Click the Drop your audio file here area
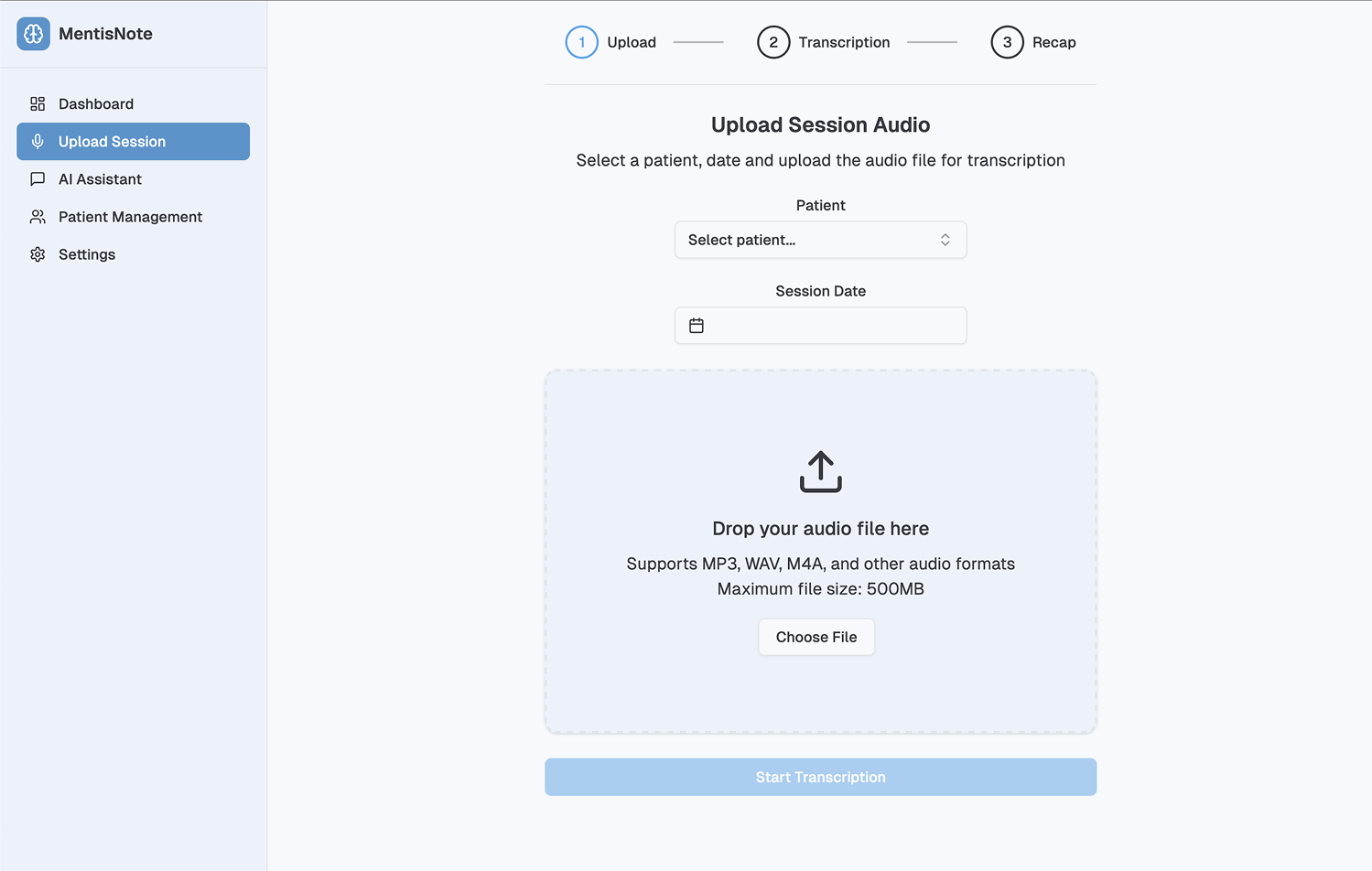This screenshot has height=871, width=1372. tap(820, 529)
